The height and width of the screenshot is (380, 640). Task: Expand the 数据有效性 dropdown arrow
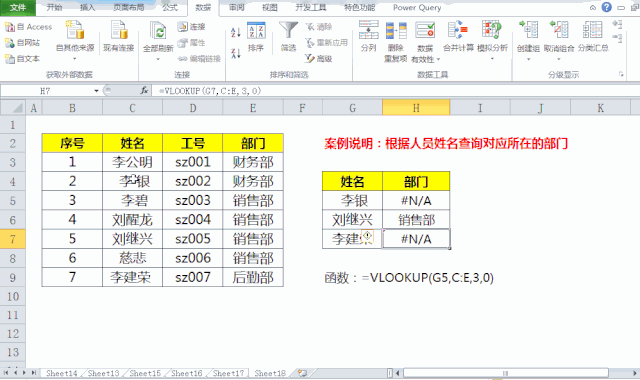click(x=438, y=60)
